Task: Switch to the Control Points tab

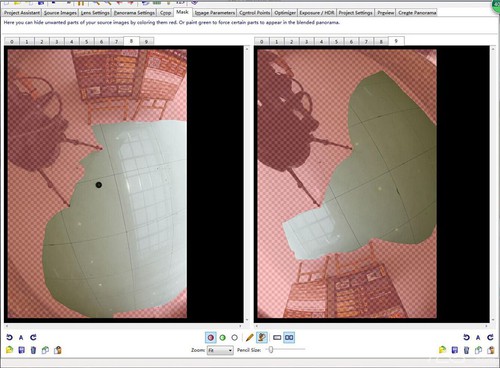Action: (x=255, y=13)
